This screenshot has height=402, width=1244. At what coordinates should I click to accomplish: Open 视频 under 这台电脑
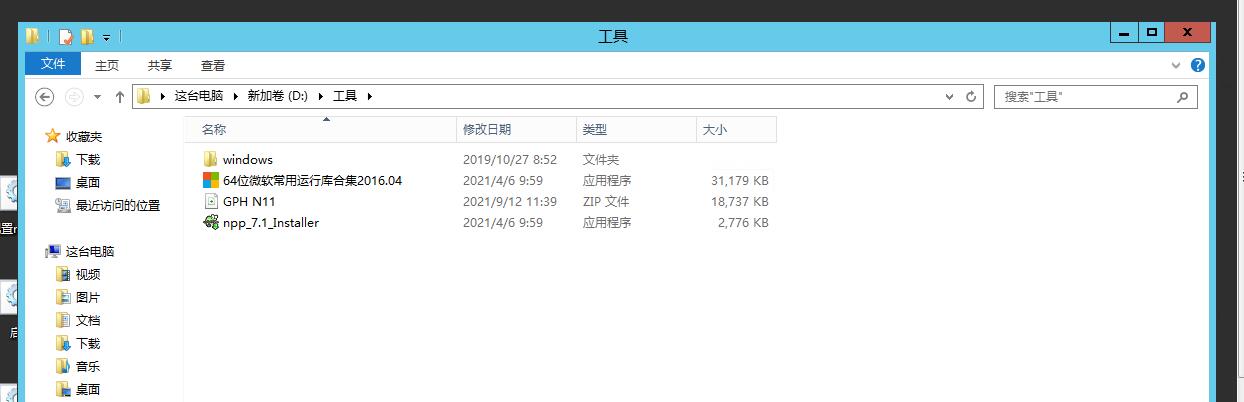(88, 275)
